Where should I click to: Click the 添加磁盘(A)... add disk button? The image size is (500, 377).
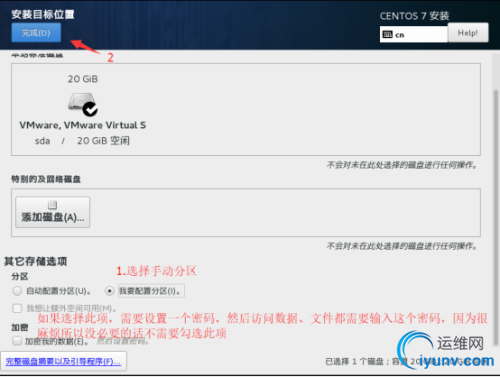[x=53, y=212]
